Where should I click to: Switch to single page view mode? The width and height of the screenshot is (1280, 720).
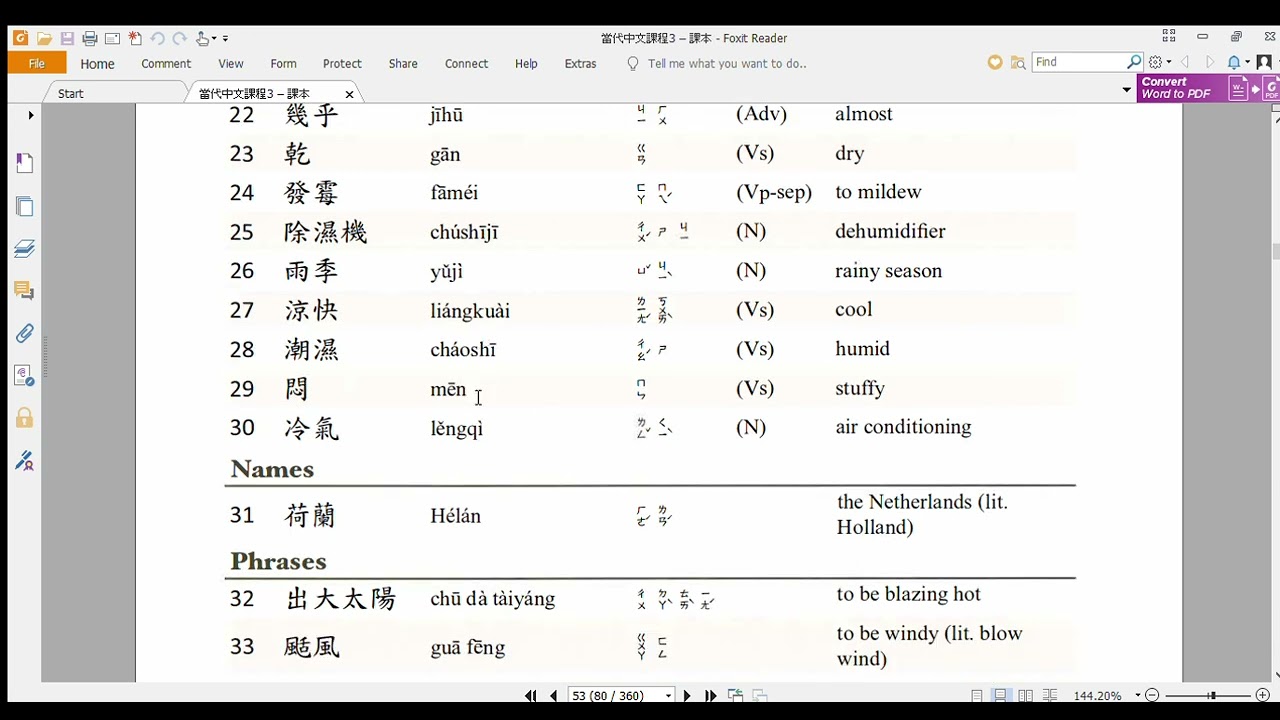[977, 695]
